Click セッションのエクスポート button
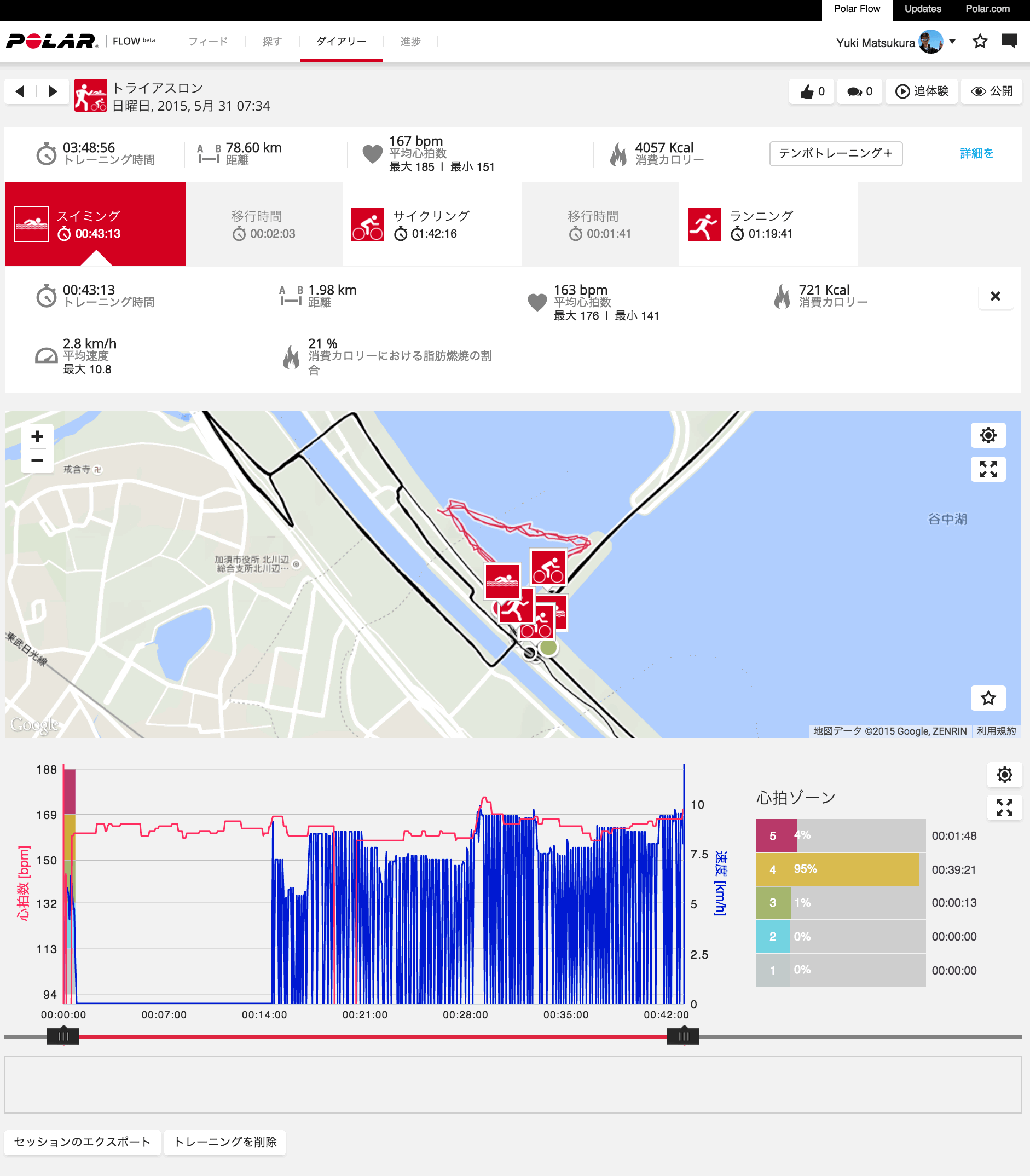The image size is (1030, 1176). [x=82, y=1142]
